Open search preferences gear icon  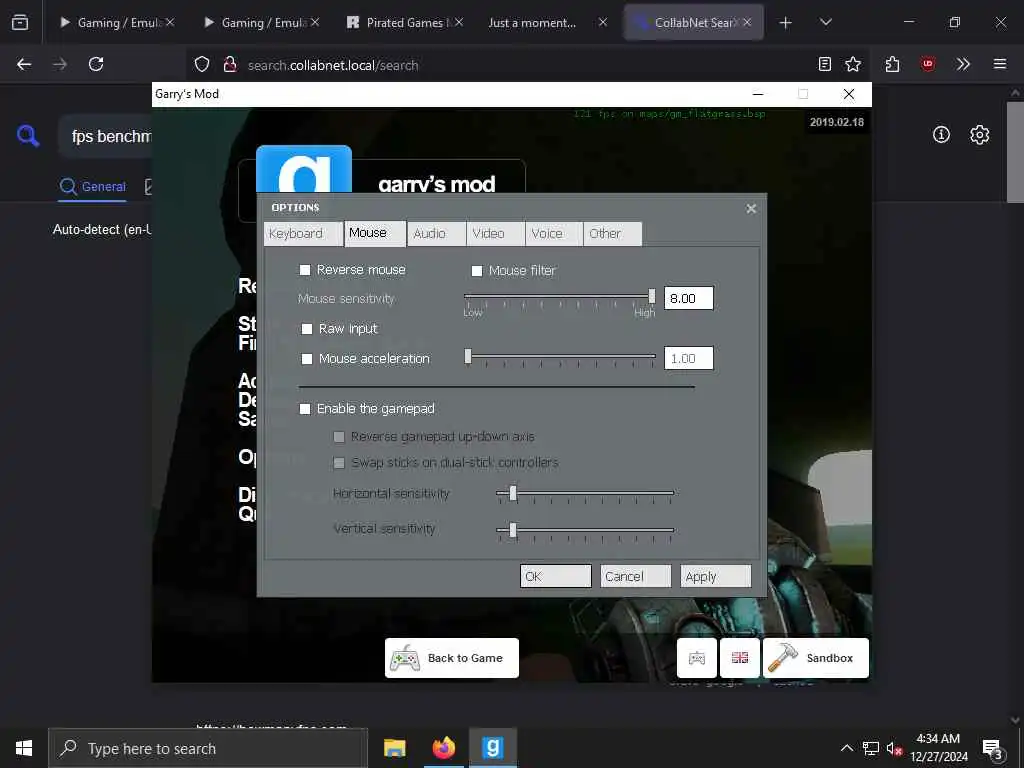coord(980,135)
